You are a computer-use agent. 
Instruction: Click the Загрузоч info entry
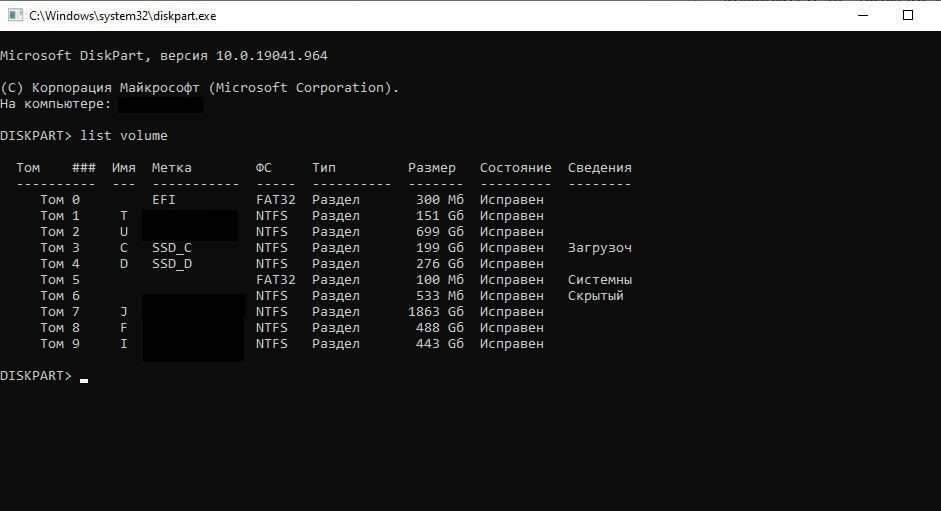600,247
